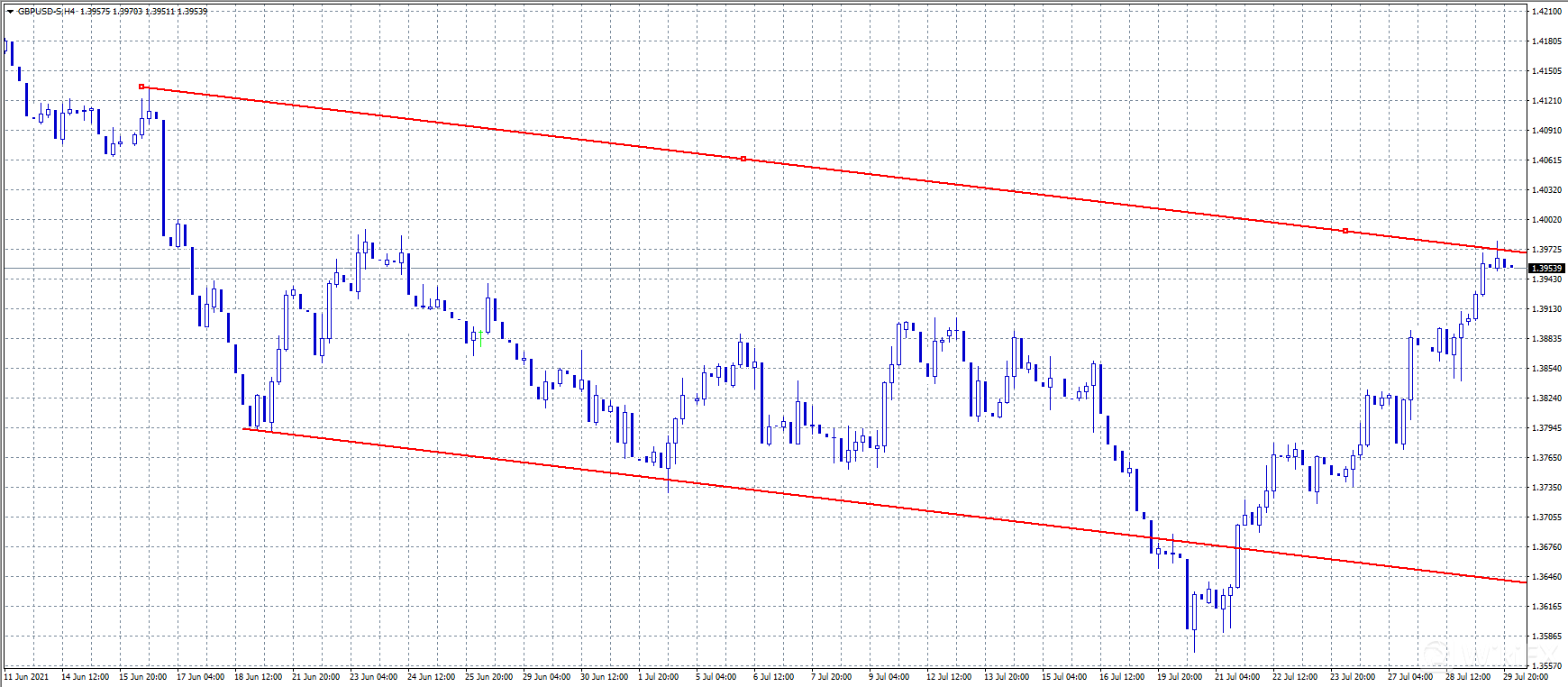Click the 1.36760 price axis label

1546,547
